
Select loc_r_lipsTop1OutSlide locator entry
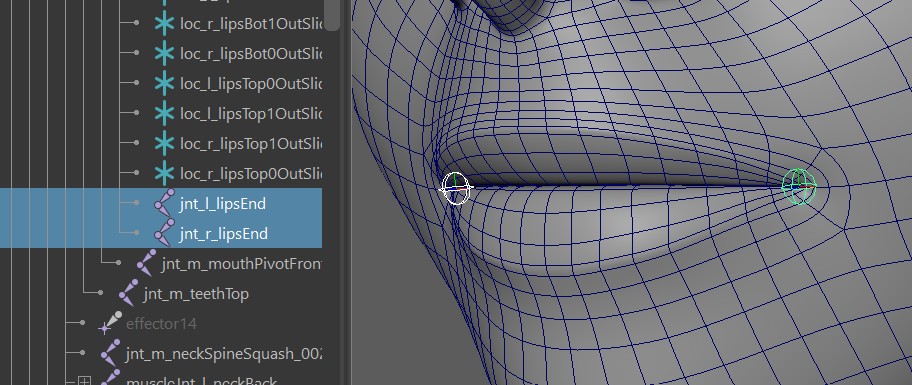pyautogui.click(x=251, y=143)
